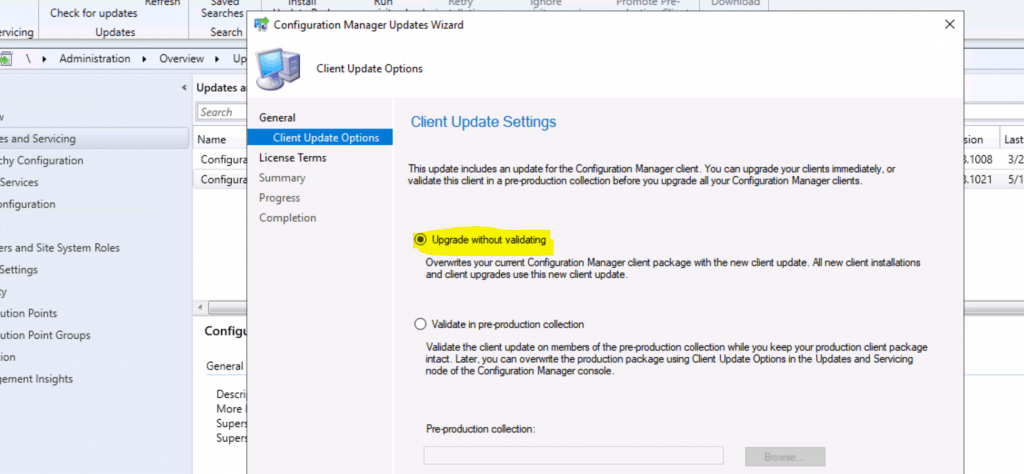
Task: Click the computer icon in wizard header
Action: [x=279, y=69]
